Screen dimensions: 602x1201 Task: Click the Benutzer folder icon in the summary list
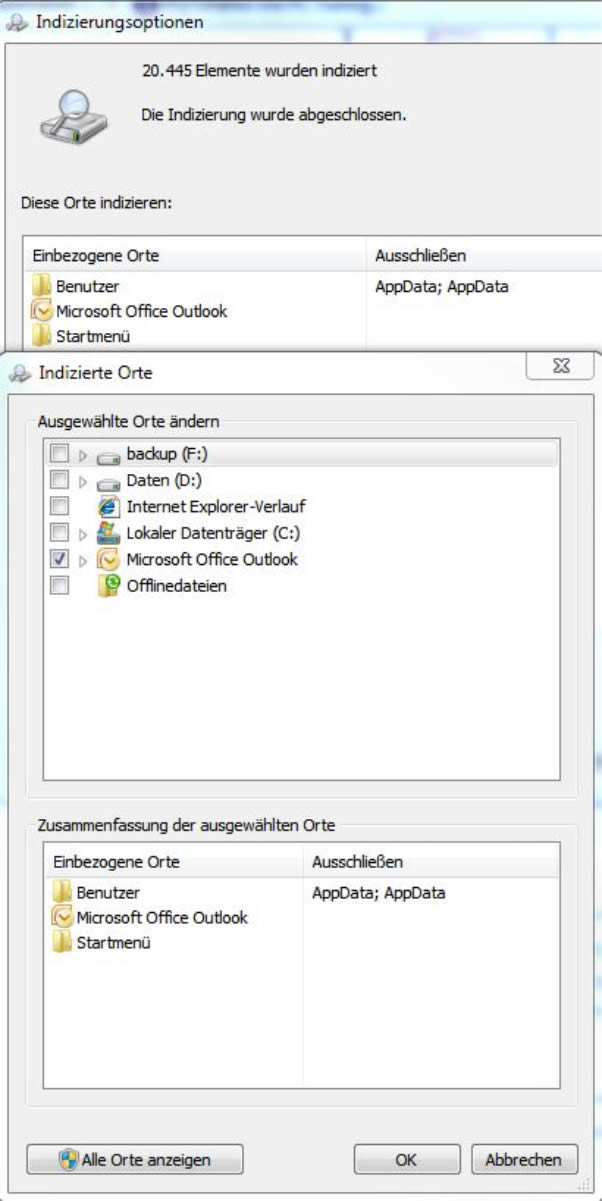pyautogui.click(x=62, y=892)
